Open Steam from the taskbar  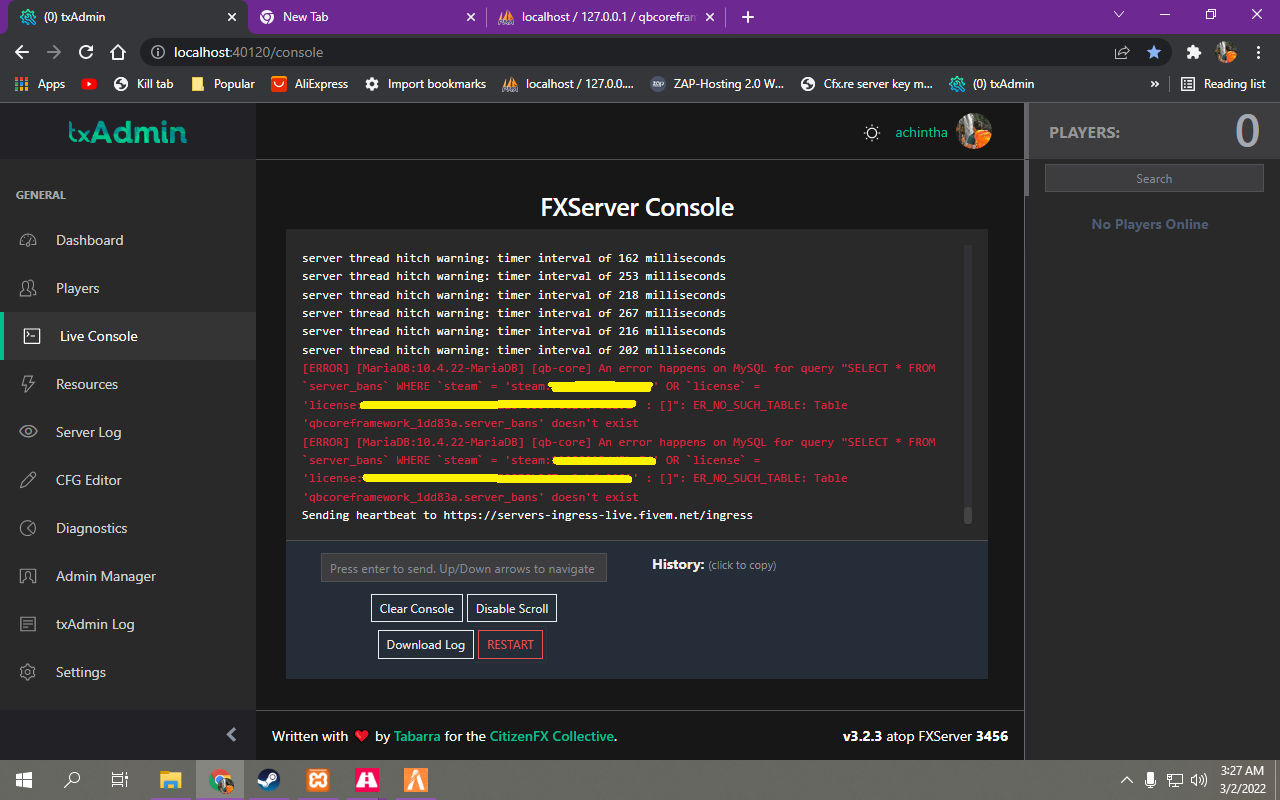268,779
